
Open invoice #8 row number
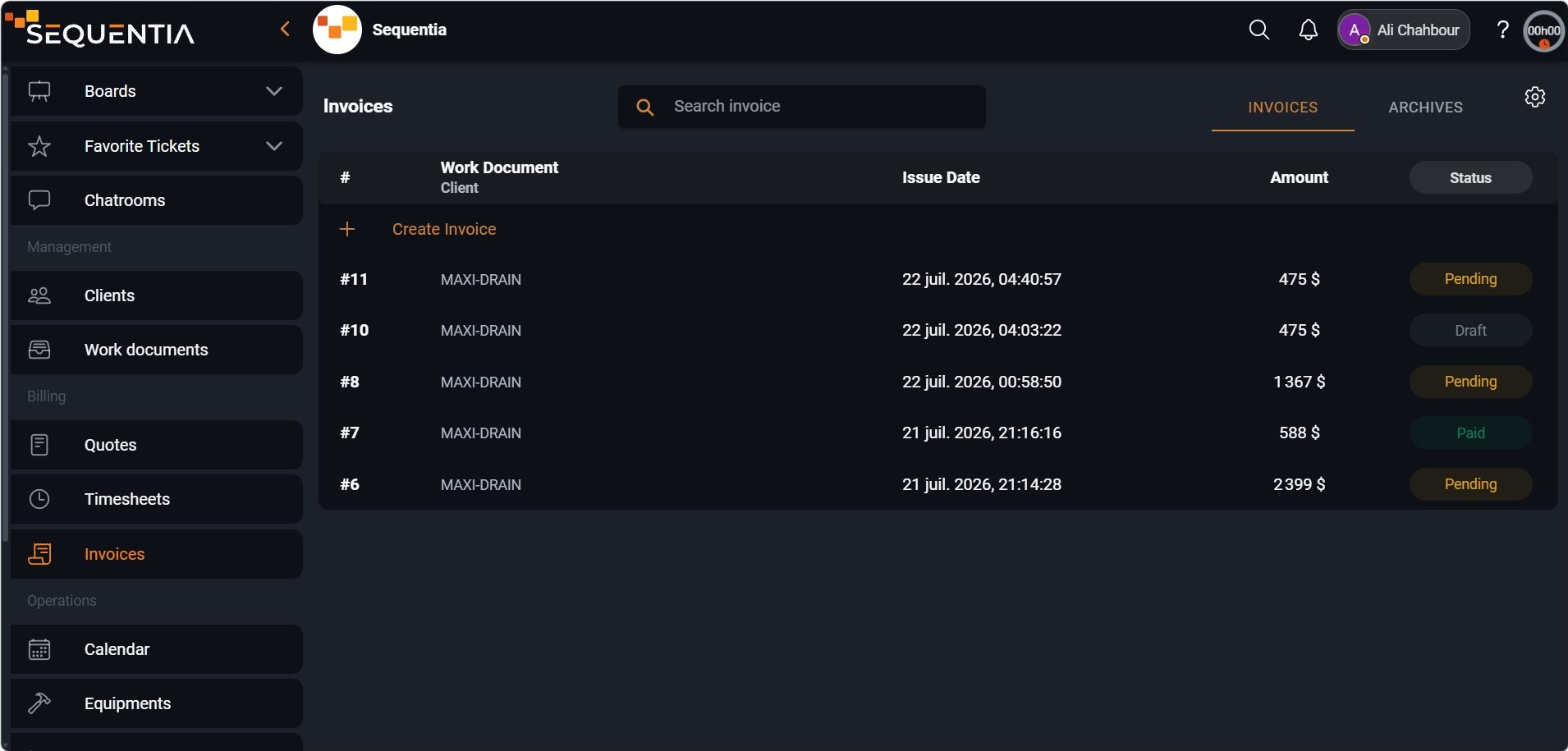pos(350,382)
